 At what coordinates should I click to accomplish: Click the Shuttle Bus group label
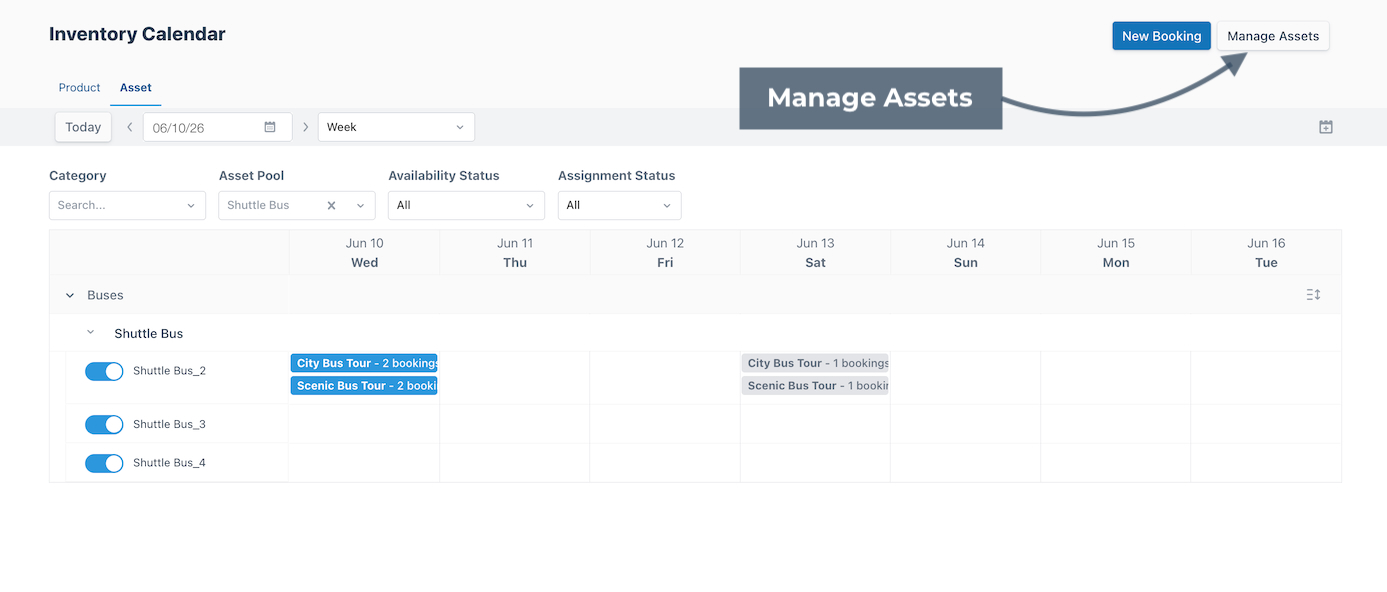149,333
